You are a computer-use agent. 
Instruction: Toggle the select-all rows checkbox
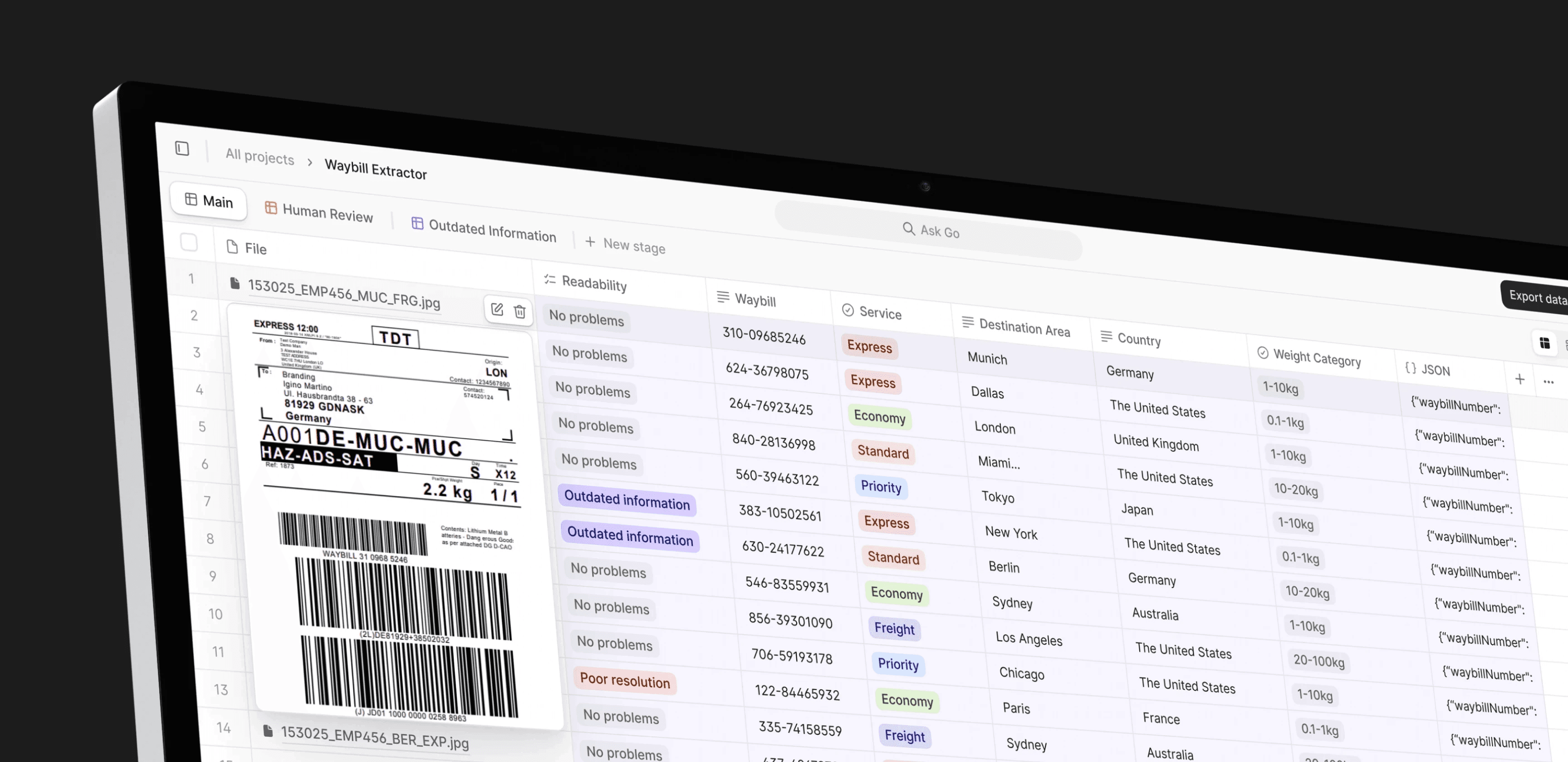click(189, 242)
